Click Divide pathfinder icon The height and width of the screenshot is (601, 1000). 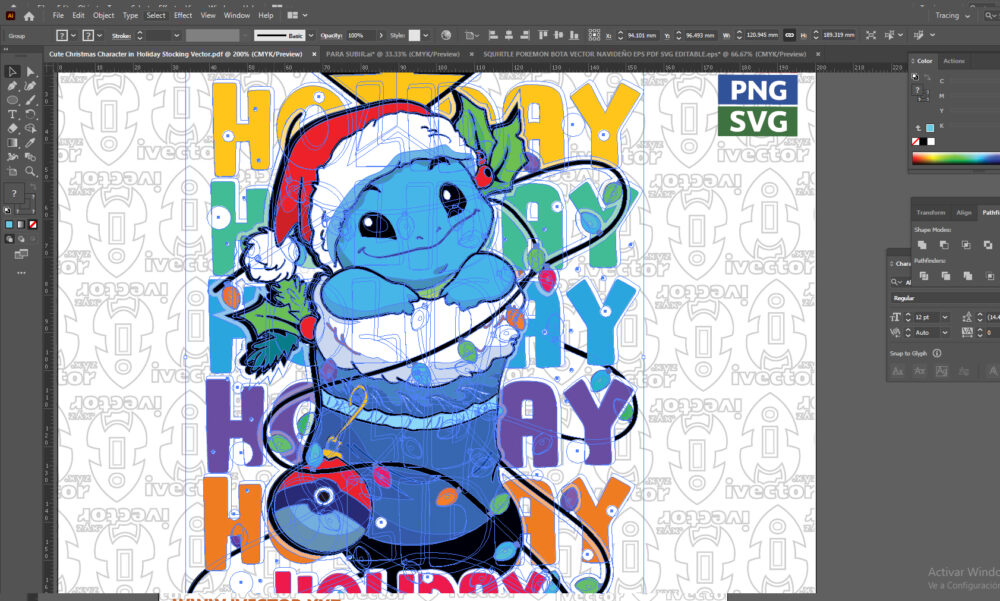coord(923,276)
